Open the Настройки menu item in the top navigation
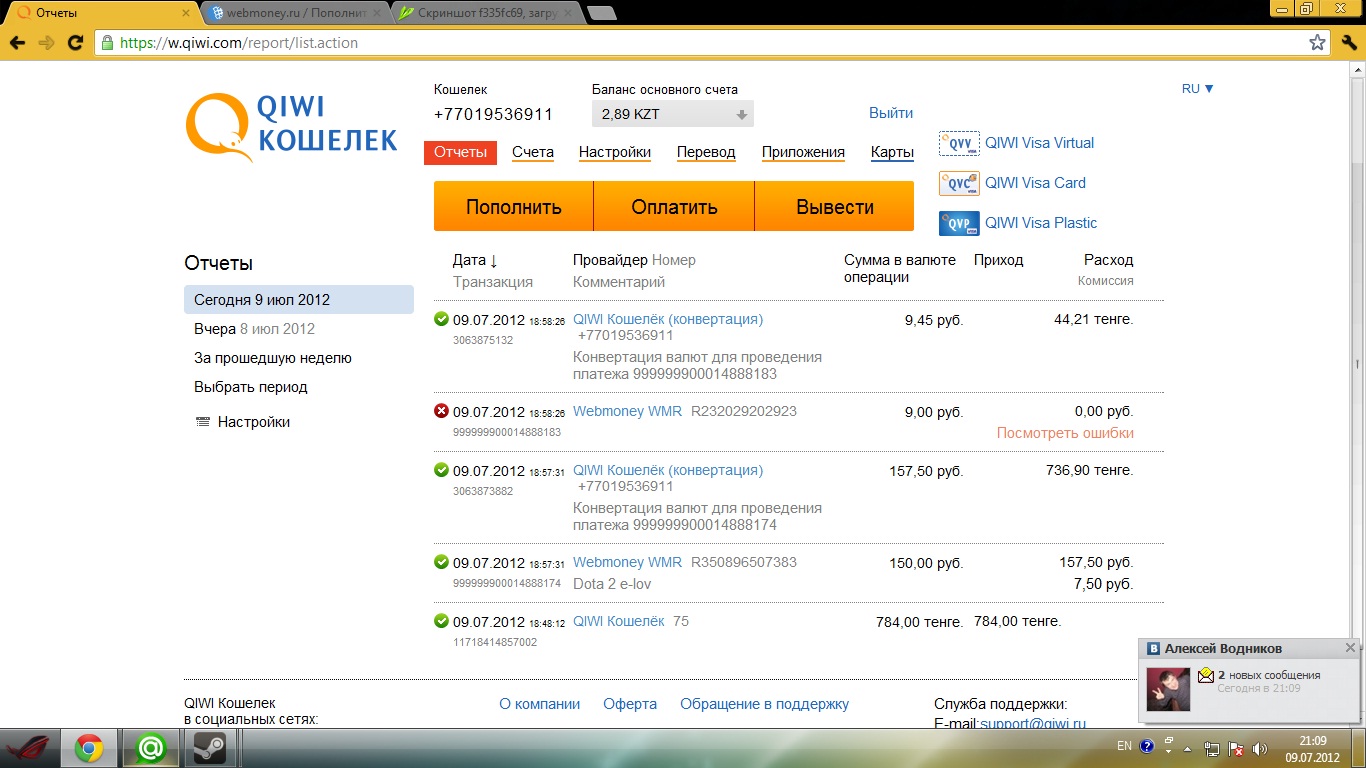 (615, 152)
